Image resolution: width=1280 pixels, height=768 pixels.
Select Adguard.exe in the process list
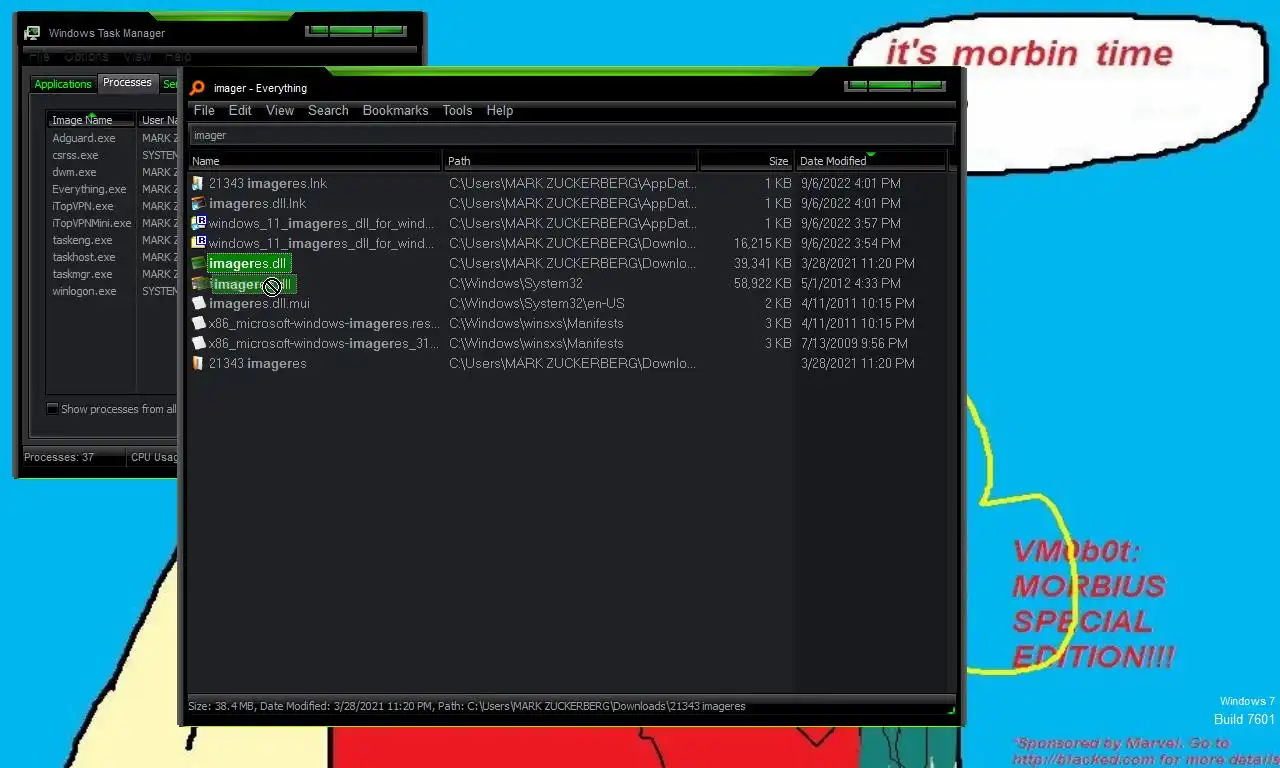pos(84,139)
